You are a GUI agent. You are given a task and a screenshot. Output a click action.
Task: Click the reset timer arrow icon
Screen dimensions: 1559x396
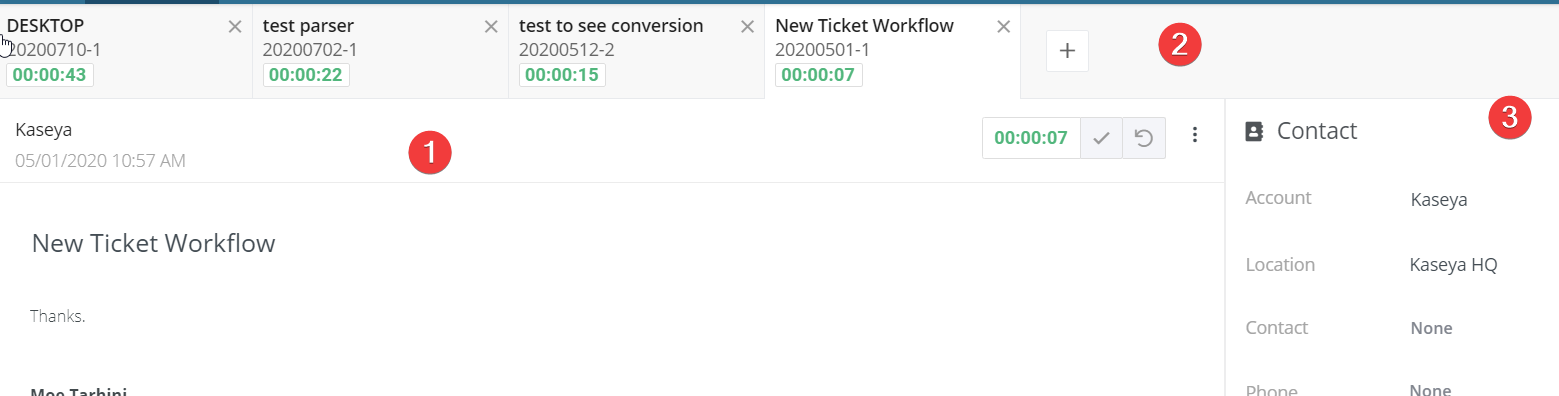pos(1144,138)
